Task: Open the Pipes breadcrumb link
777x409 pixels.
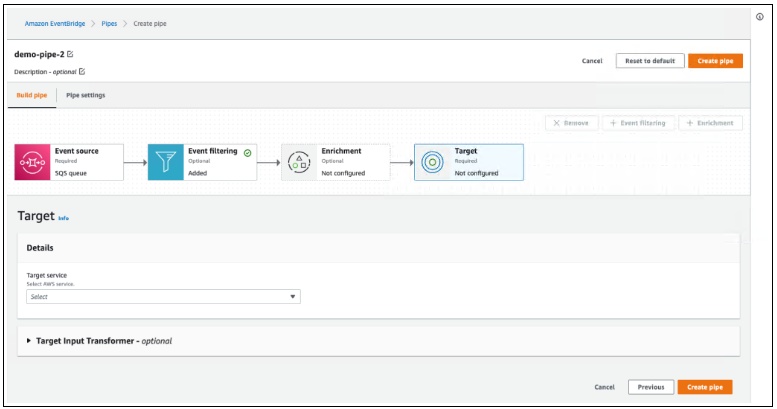Action: click(109, 23)
